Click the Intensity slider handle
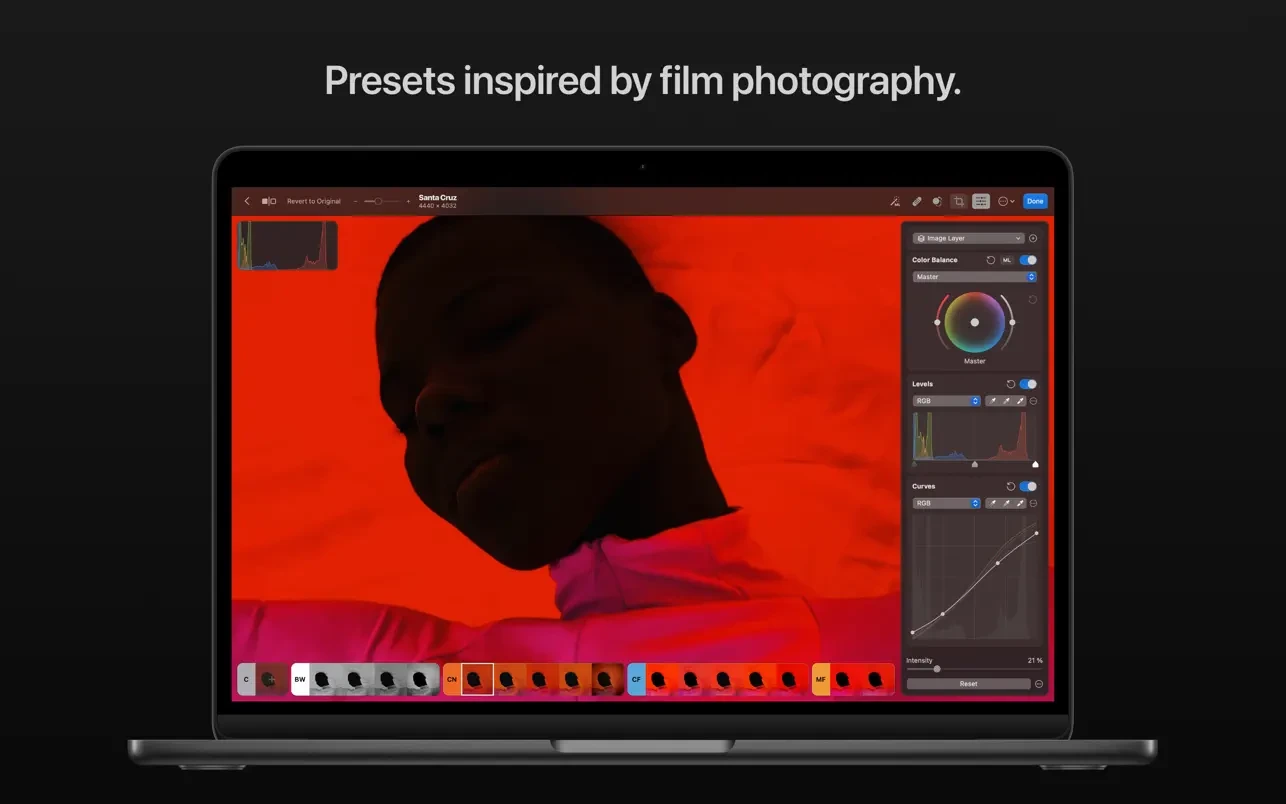The image size is (1286, 804). click(x=937, y=669)
